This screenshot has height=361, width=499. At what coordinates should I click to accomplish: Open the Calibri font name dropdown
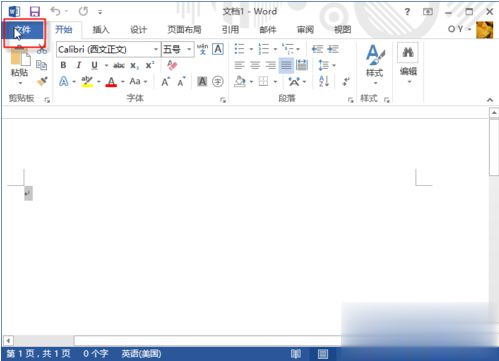[155, 49]
